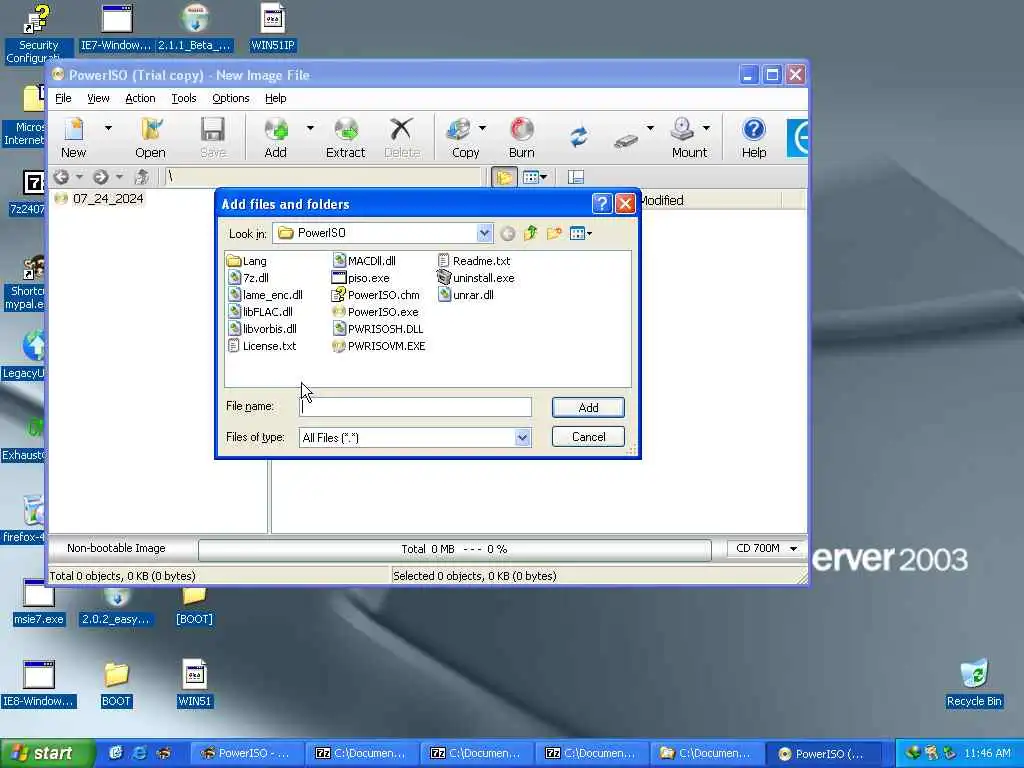The image size is (1024, 768).
Task: Select the file piso.exe
Action: pos(361,278)
